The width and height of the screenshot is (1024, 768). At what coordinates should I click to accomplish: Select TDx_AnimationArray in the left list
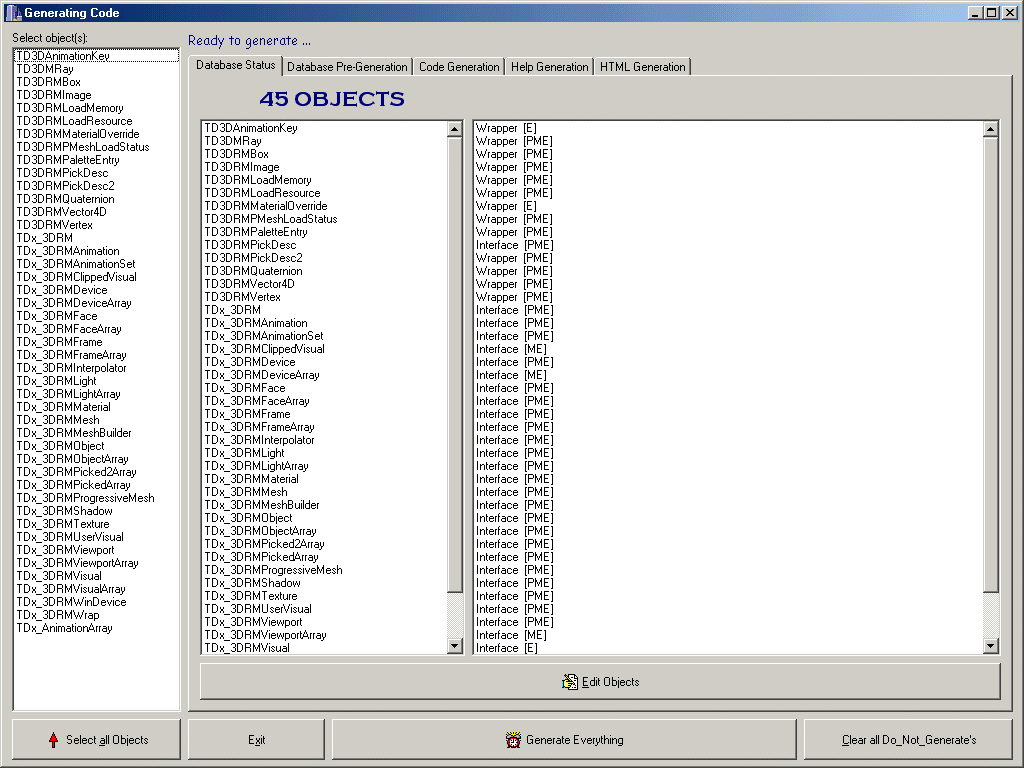(x=64, y=628)
